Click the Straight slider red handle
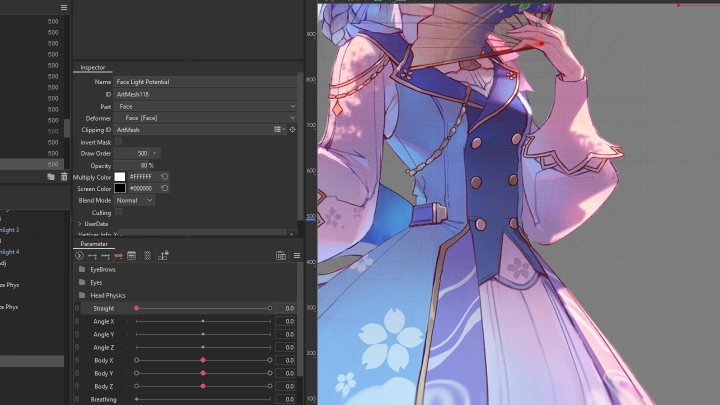Screen dimensions: 720x405 [x=136, y=308]
